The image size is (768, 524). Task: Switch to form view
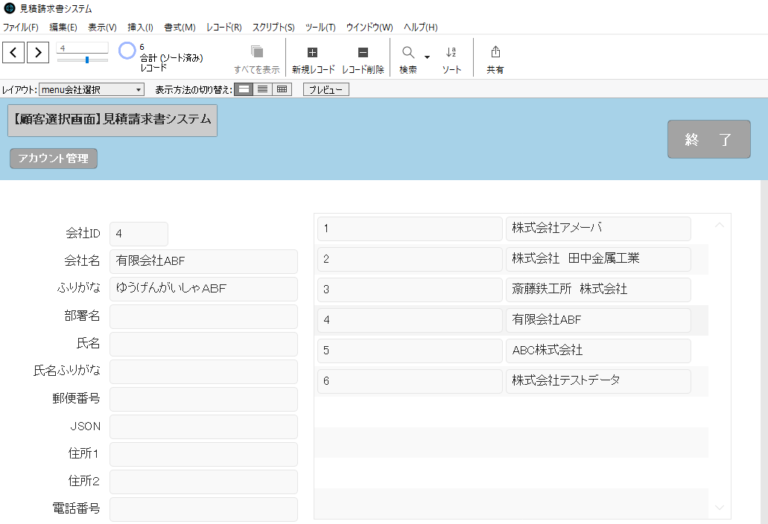pos(244,90)
